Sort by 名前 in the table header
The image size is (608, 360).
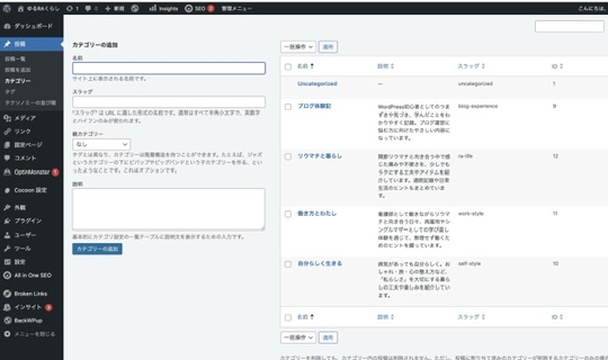coord(306,66)
